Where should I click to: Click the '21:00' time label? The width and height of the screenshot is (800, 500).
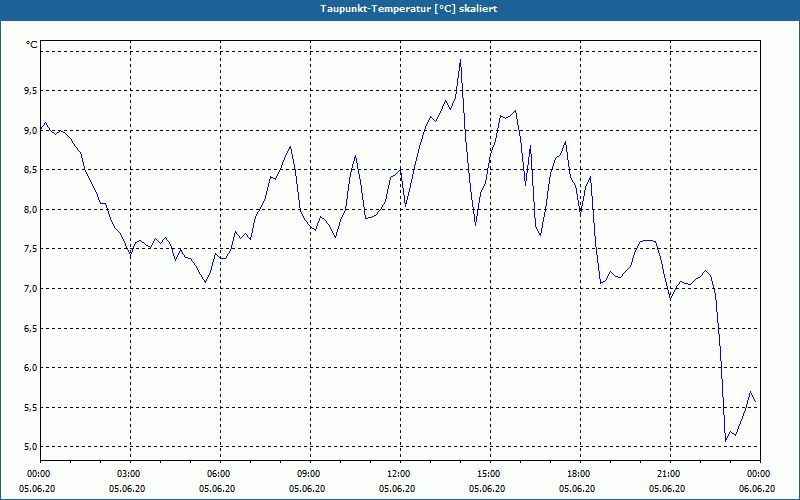coord(670,474)
